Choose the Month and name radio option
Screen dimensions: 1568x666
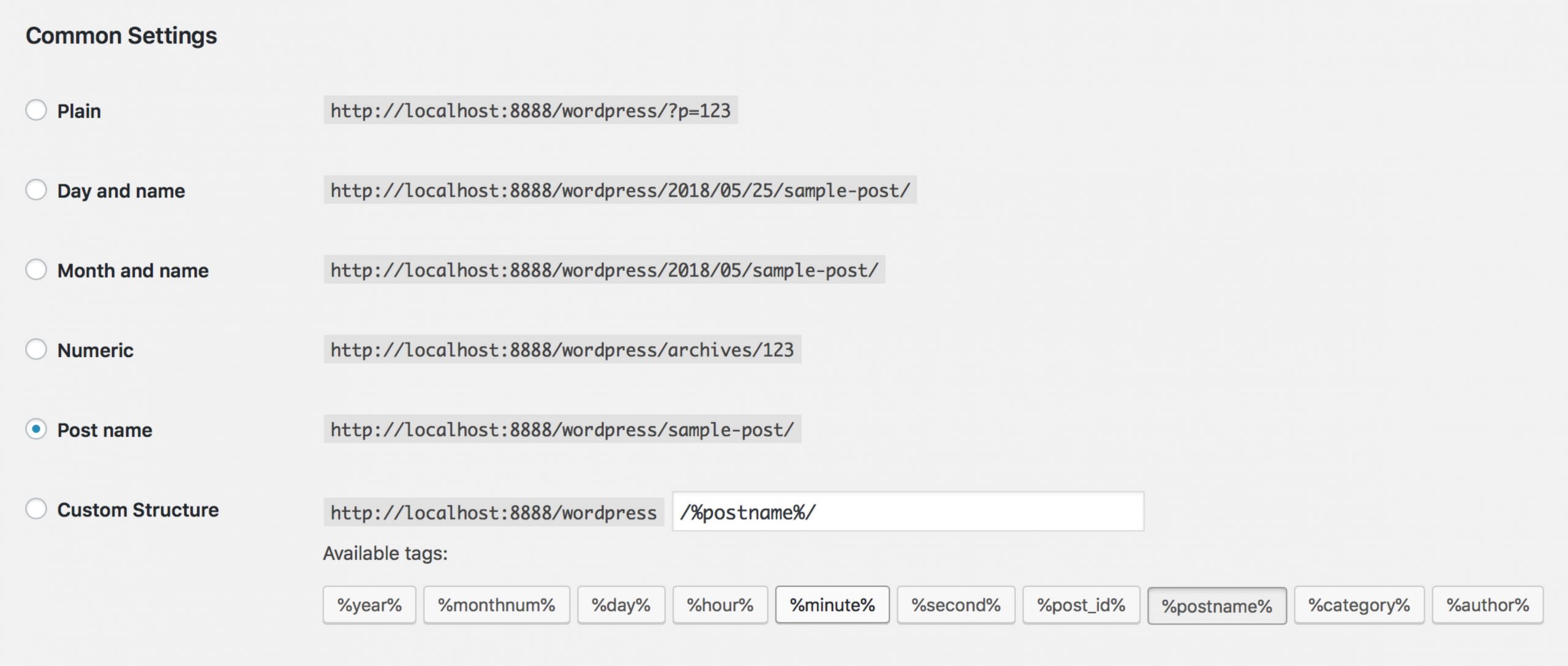[x=36, y=270]
